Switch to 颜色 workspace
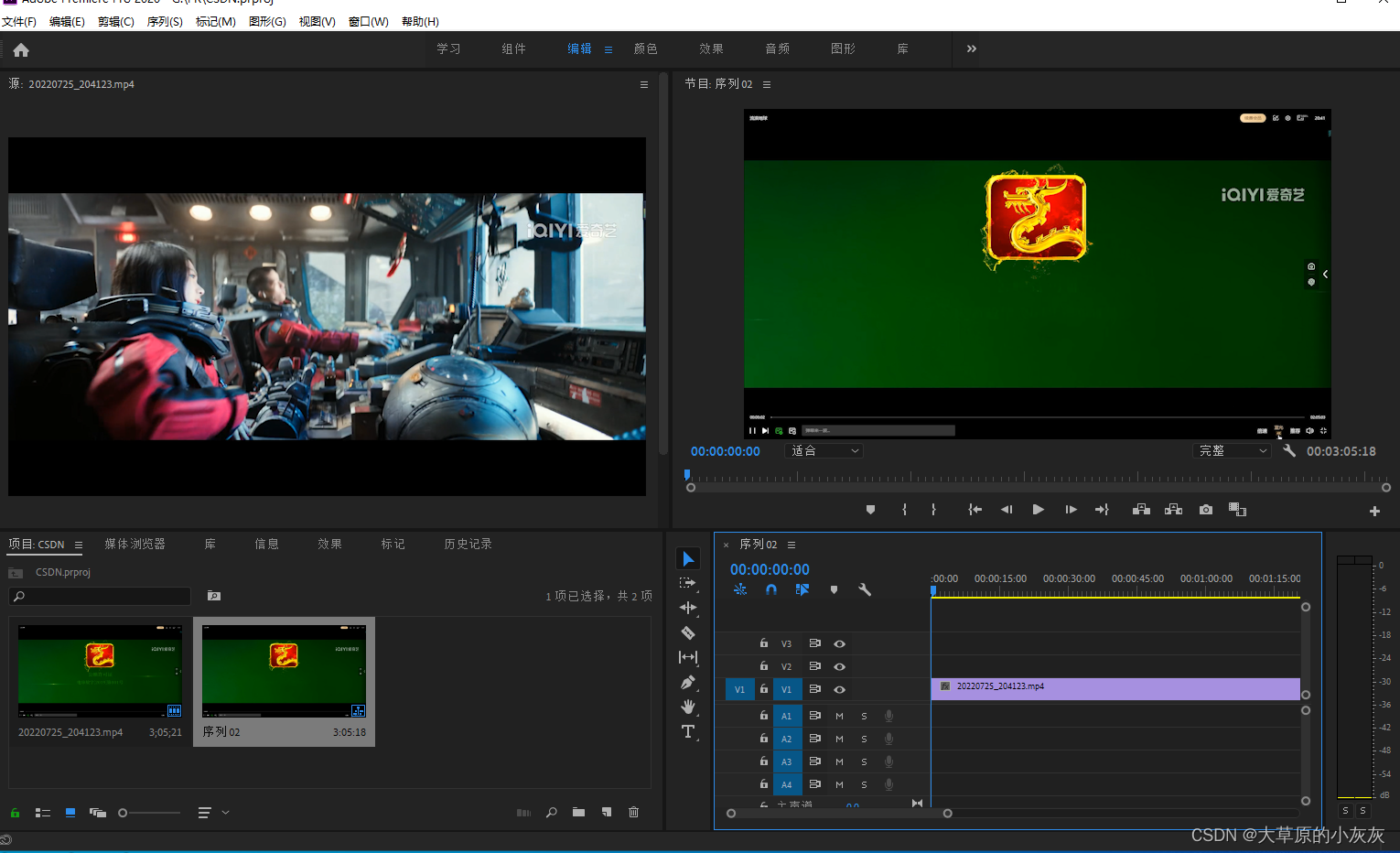The image size is (1400, 853). click(x=646, y=49)
